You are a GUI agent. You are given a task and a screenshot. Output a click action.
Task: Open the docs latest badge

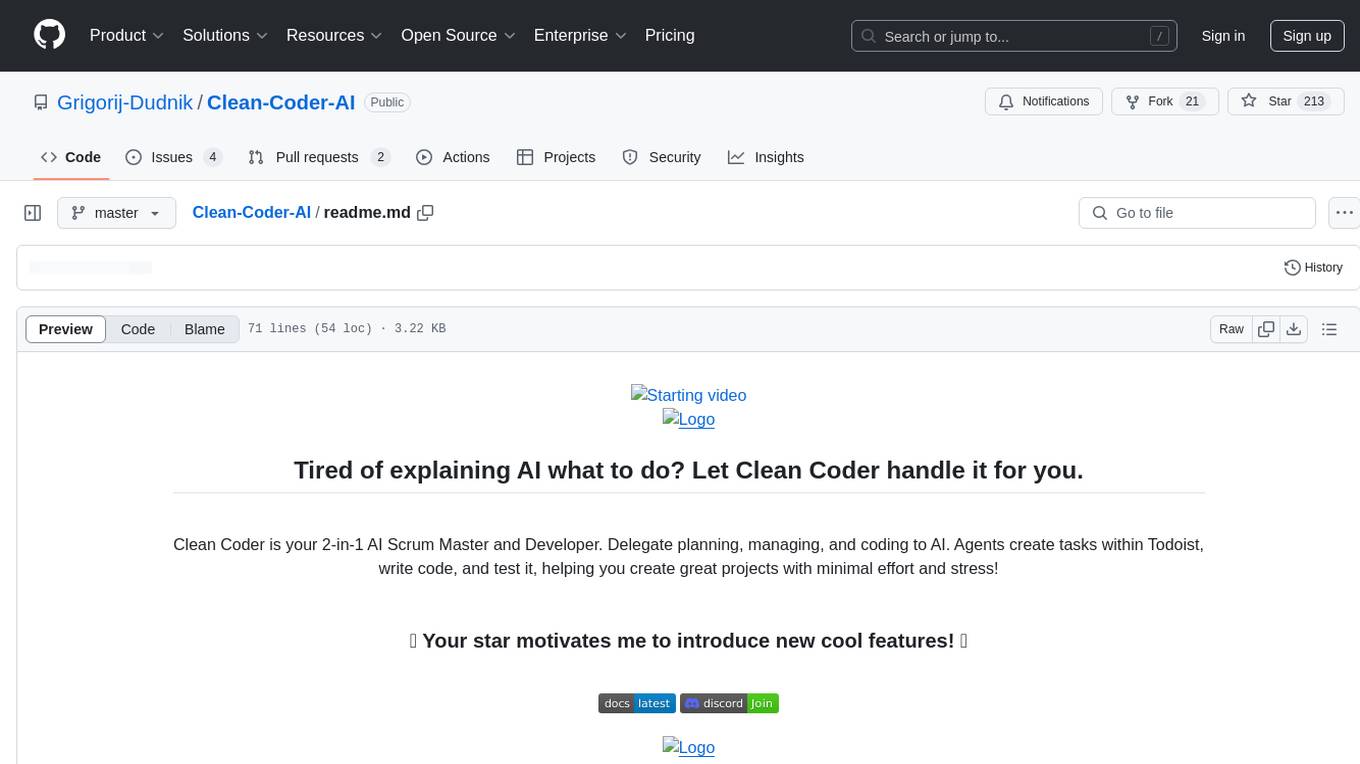(x=637, y=703)
